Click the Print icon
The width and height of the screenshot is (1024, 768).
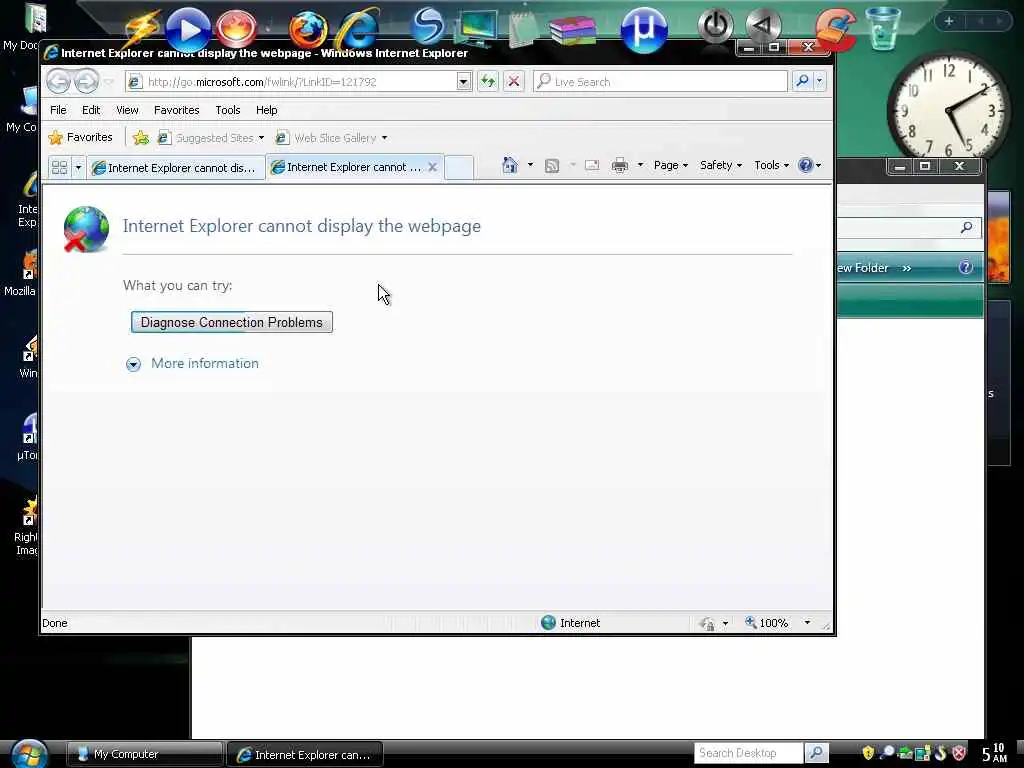coord(620,165)
